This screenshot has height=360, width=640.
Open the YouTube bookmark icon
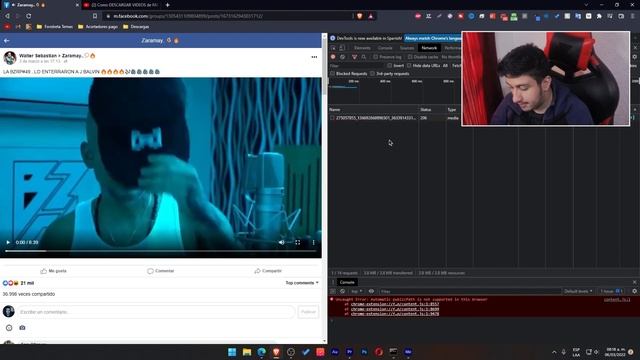coord(7,27)
